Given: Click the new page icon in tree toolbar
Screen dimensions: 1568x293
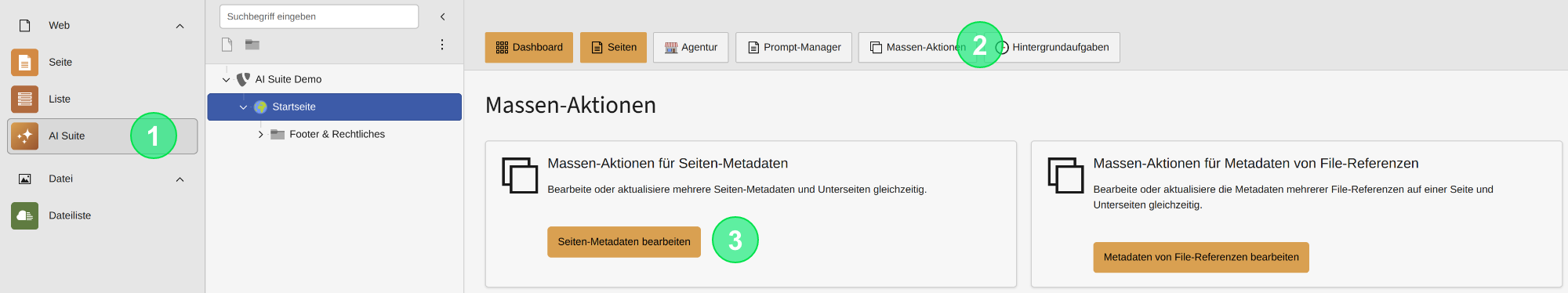Looking at the screenshot, I should 227,45.
